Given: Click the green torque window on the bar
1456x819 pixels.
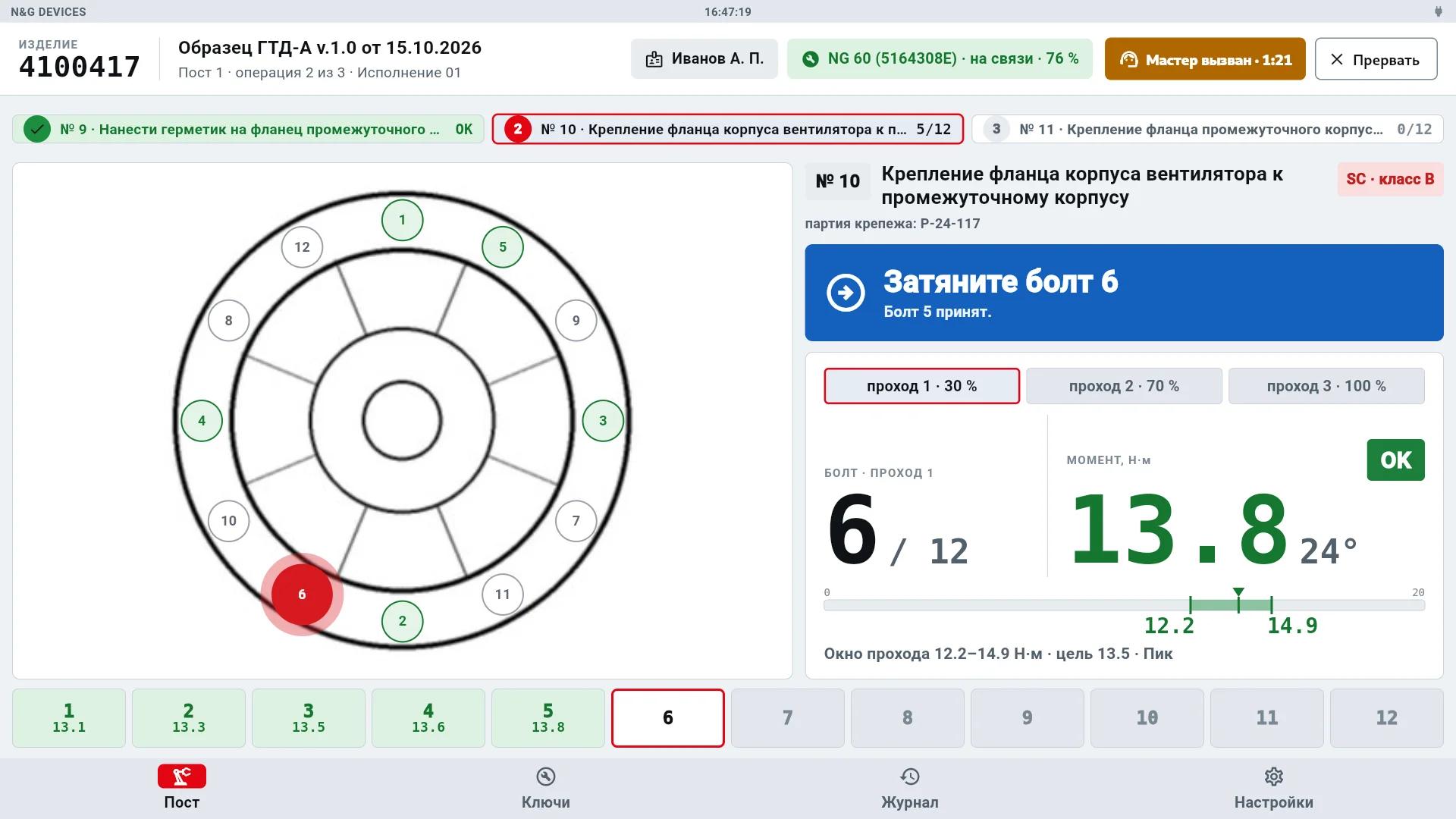Looking at the screenshot, I should [1231, 605].
